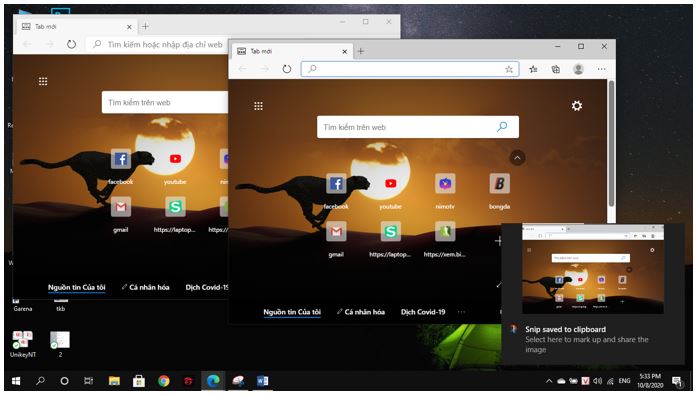This screenshot has width=697, height=396.
Task: Open the snip thumbnail in the notification
Action: (593, 269)
